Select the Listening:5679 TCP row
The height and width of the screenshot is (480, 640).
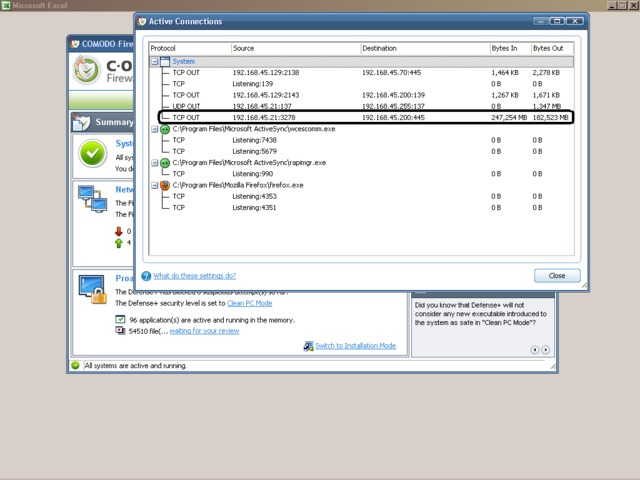[x=361, y=151]
